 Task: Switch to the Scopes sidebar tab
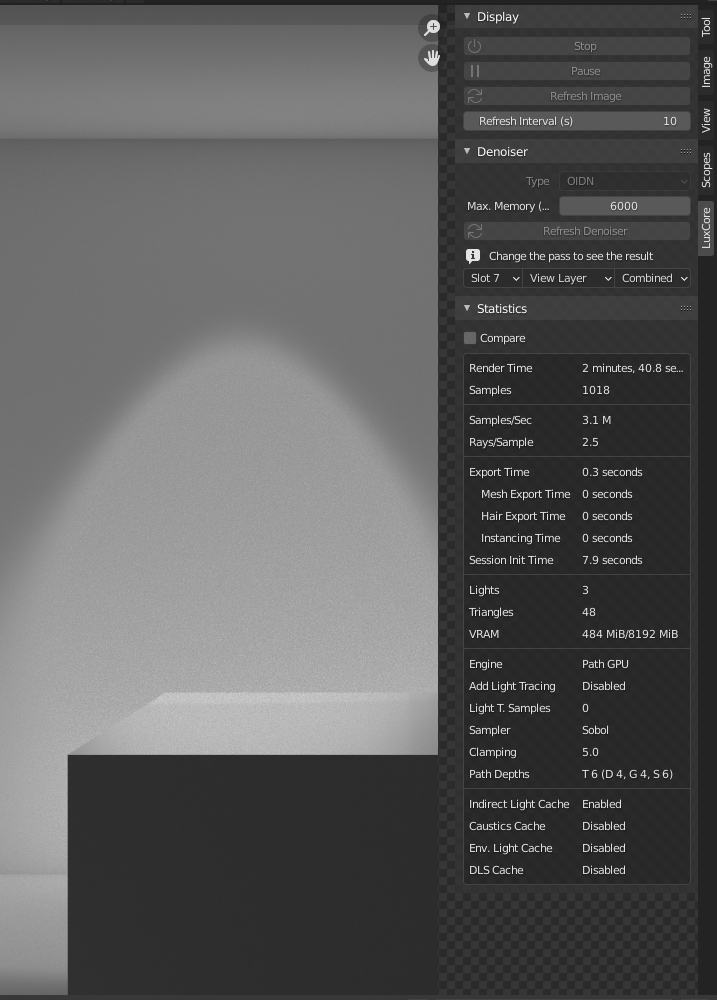tap(706, 170)
